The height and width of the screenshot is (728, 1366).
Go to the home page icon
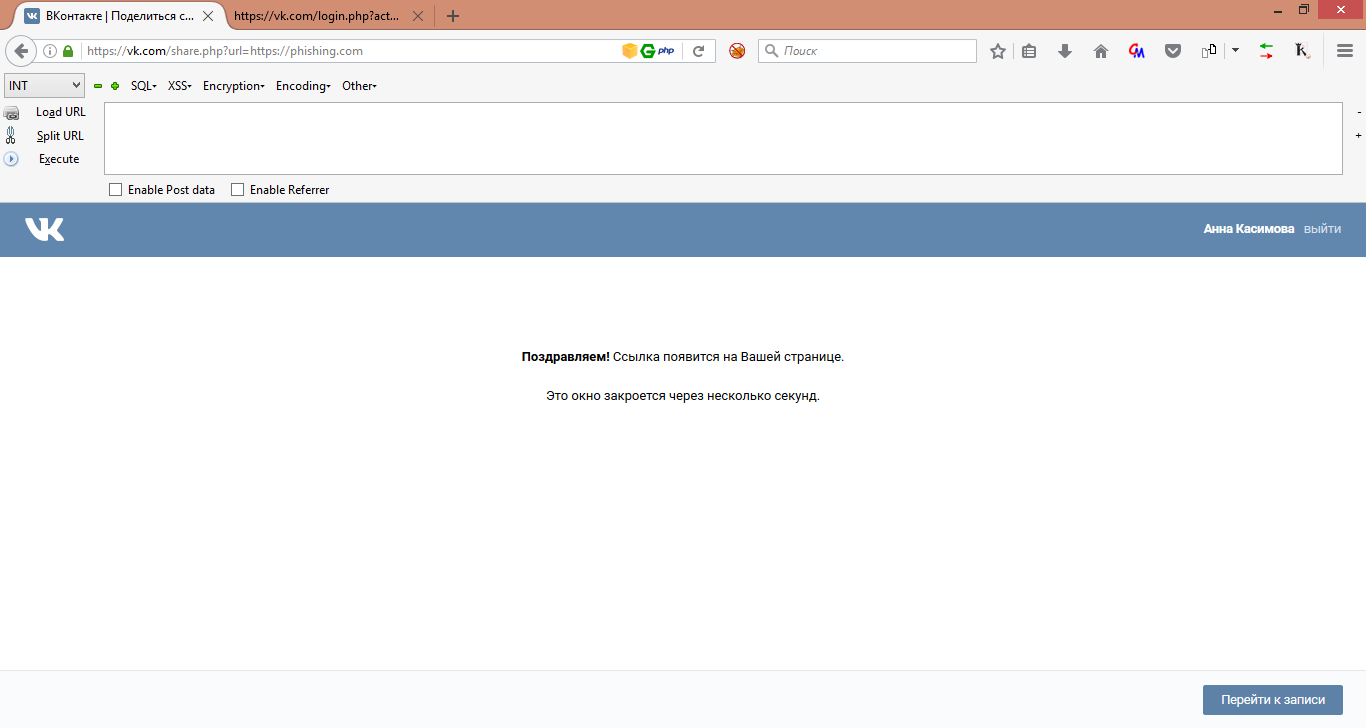tap(1101, 51)
